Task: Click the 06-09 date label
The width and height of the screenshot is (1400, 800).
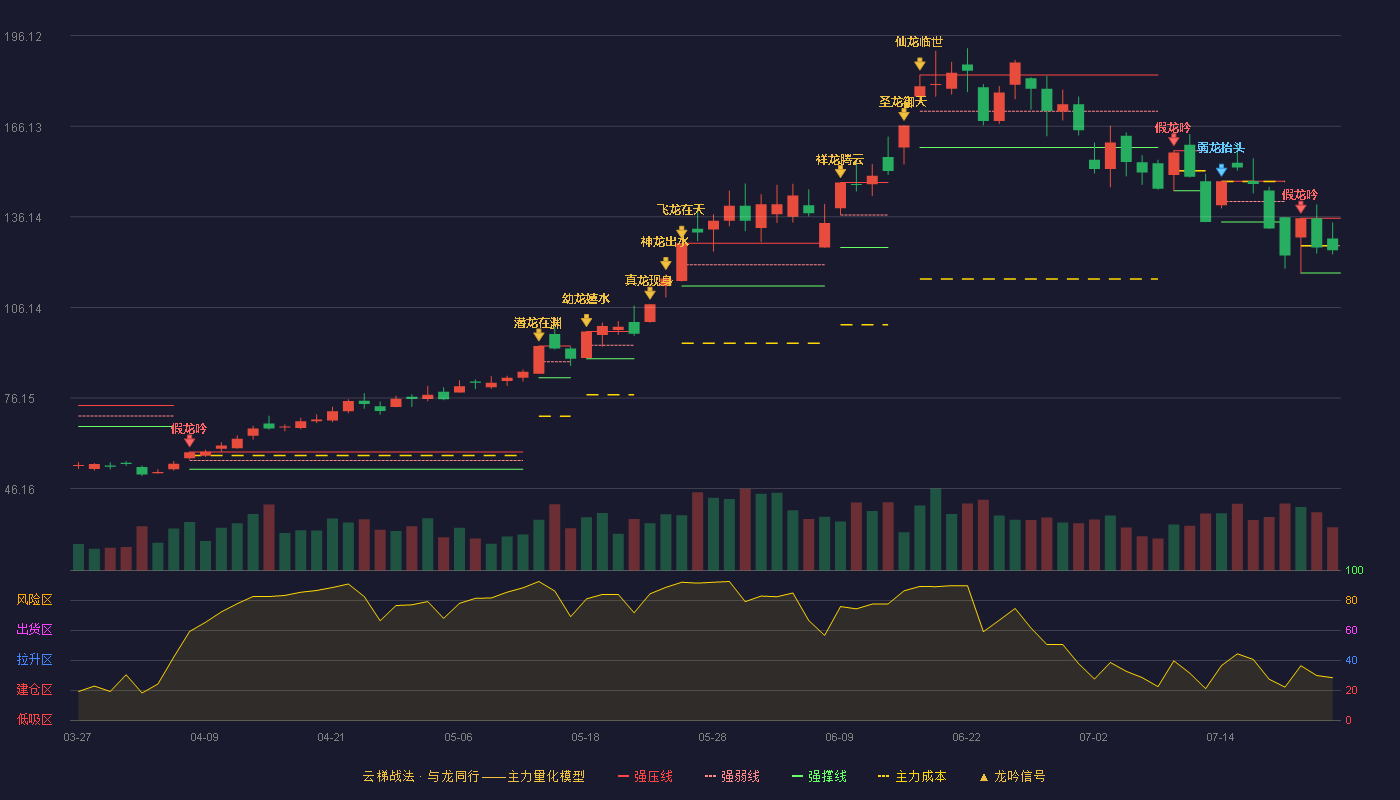Action: click(839, 737)
